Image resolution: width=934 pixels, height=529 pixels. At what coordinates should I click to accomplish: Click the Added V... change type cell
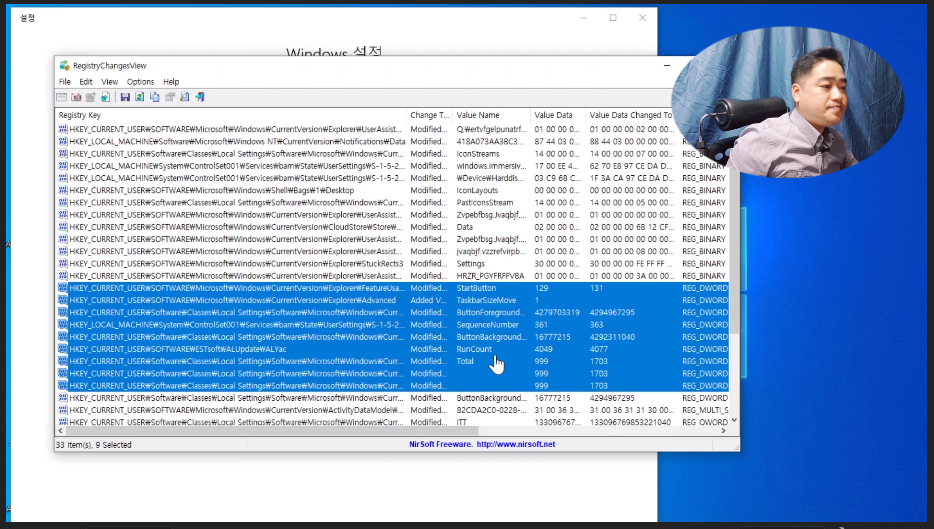428,300
